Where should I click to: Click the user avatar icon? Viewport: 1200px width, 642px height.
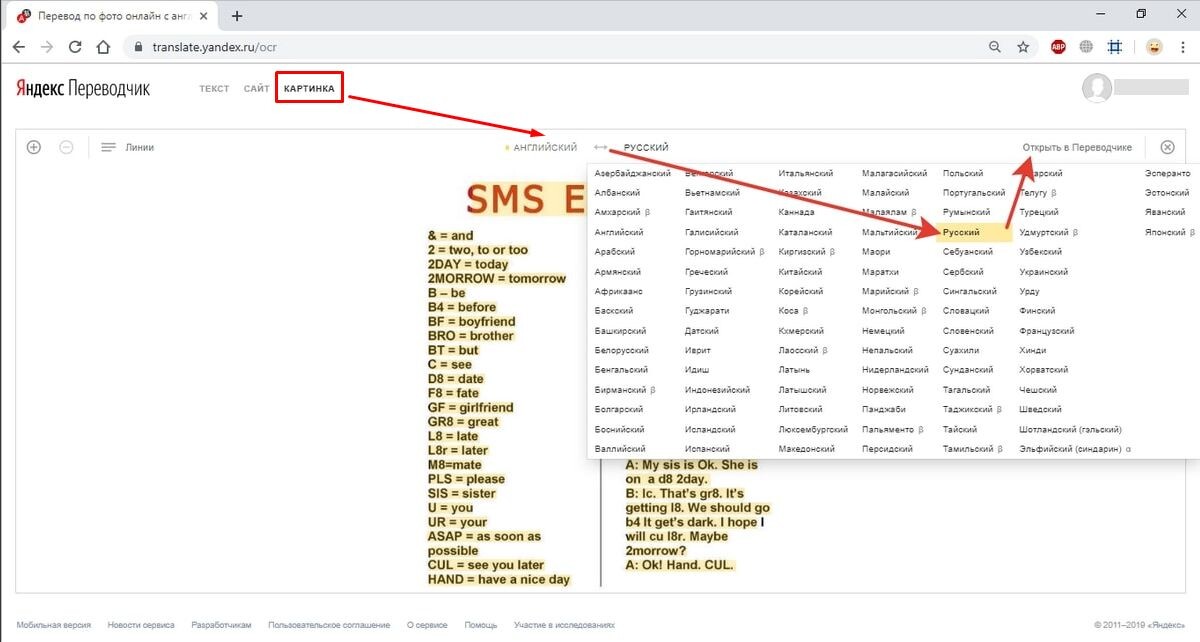click(x=1097, y=88)
